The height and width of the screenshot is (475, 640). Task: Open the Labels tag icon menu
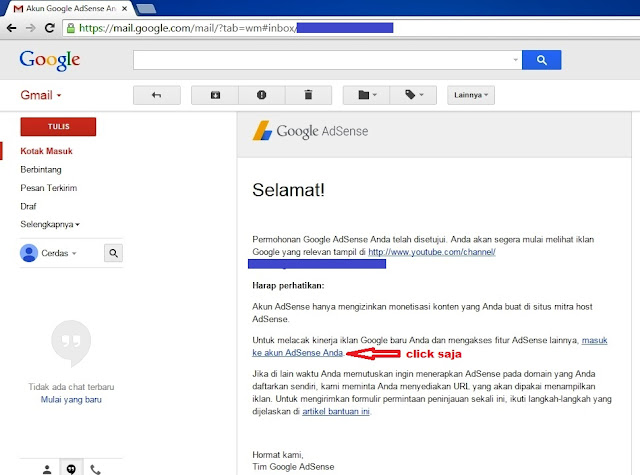413,95
